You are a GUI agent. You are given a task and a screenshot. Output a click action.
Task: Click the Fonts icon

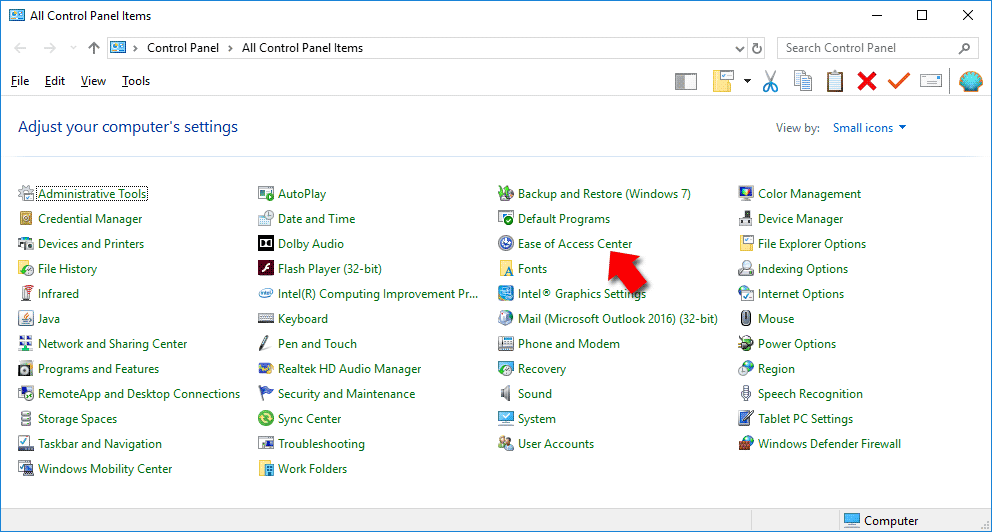point(505,269)
